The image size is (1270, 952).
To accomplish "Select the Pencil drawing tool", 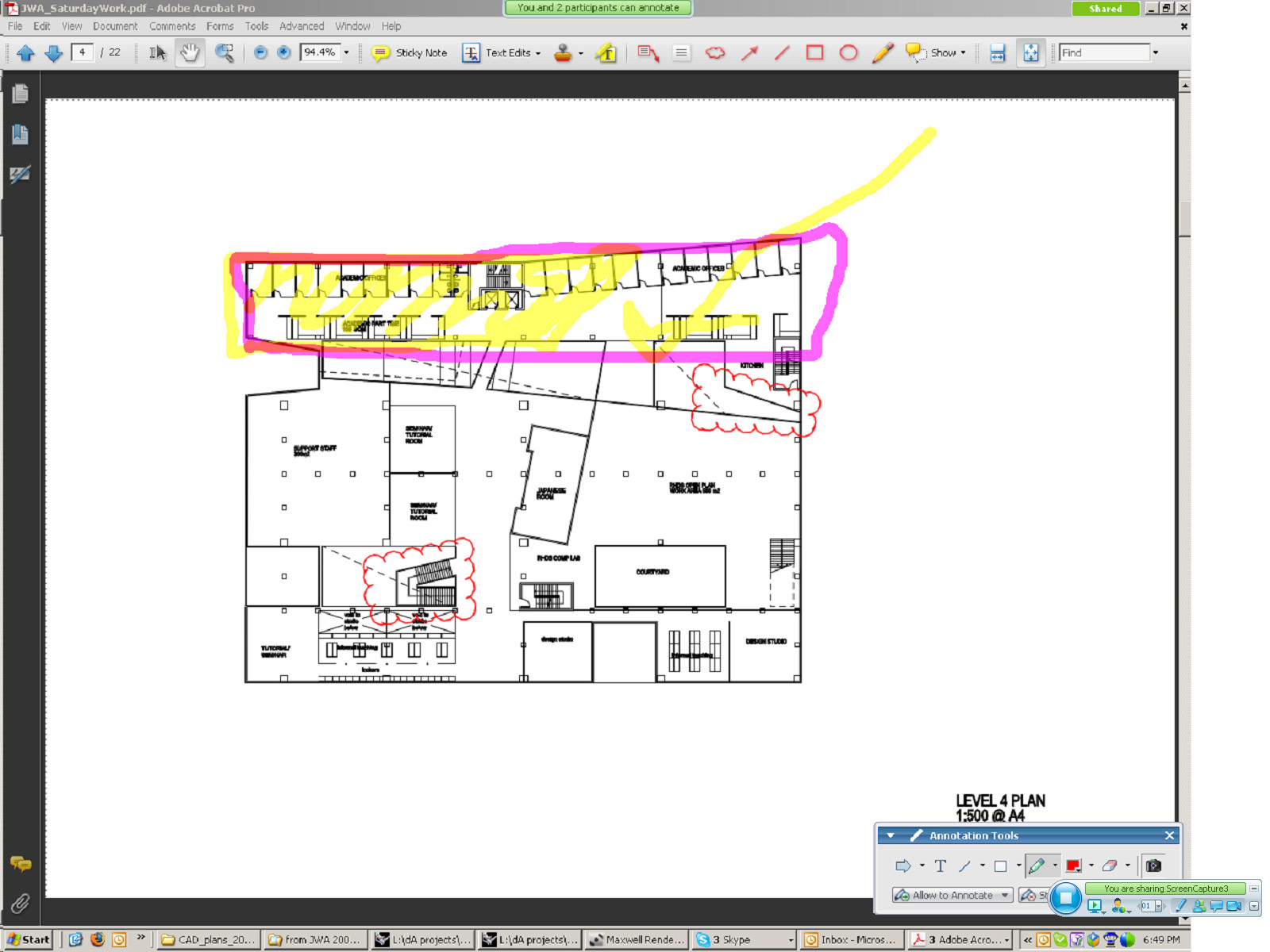I will [883, 53].
